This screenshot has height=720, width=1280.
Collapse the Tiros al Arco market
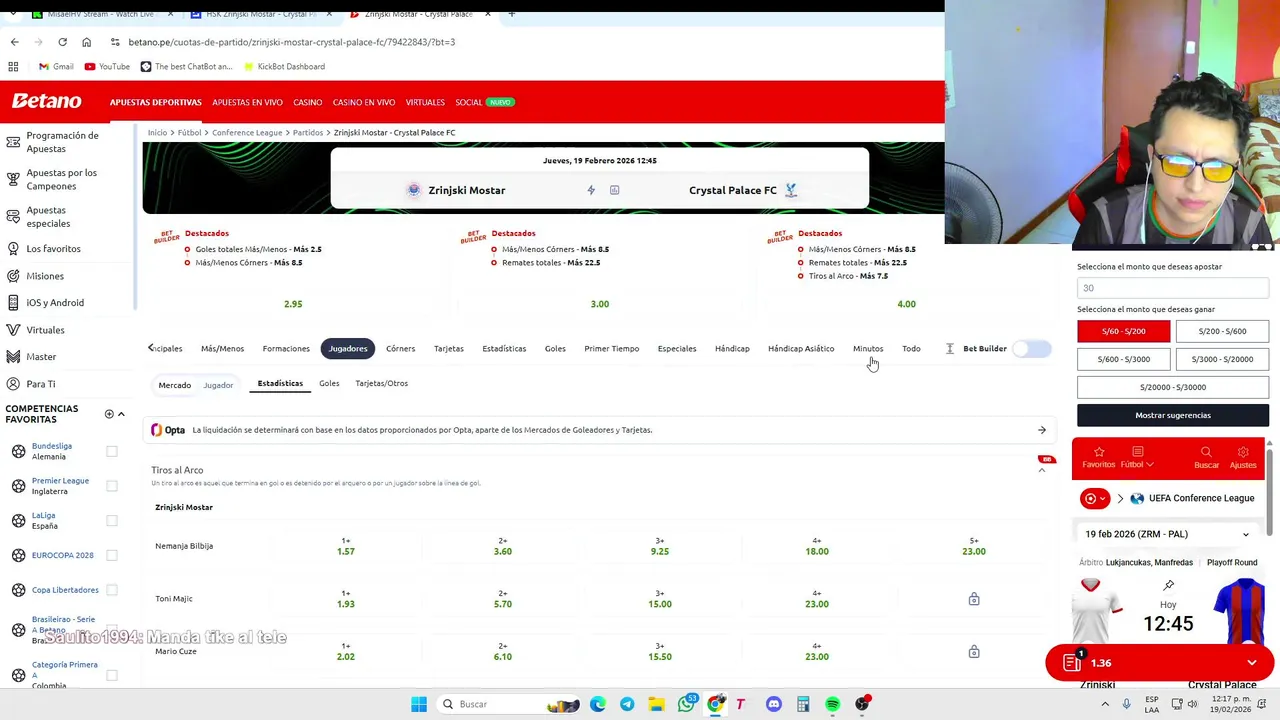[x=1041, y=470]
